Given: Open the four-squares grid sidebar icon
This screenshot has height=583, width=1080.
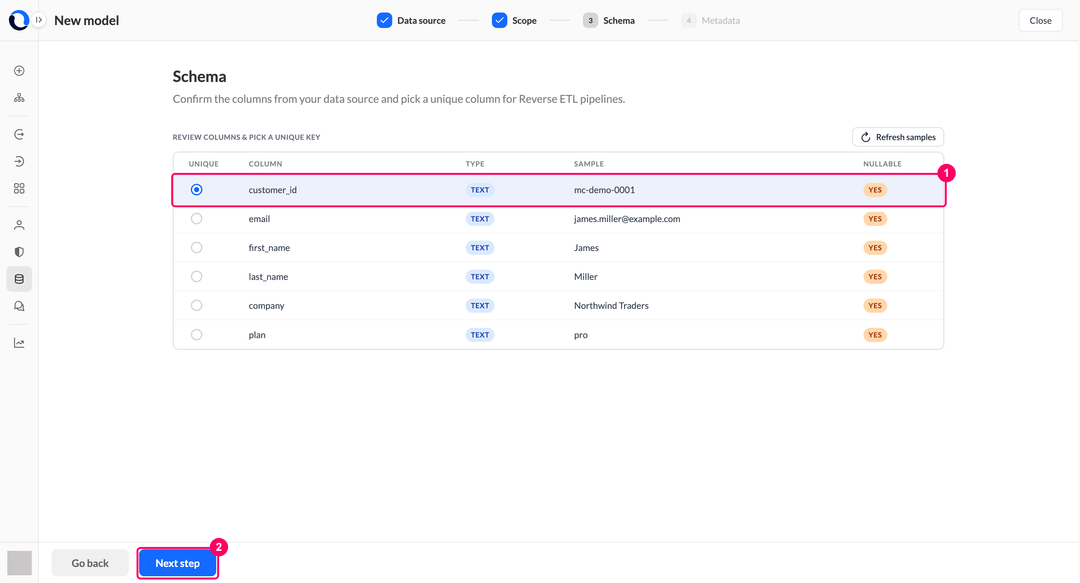Looking at the screenshot, I should 19,189.
